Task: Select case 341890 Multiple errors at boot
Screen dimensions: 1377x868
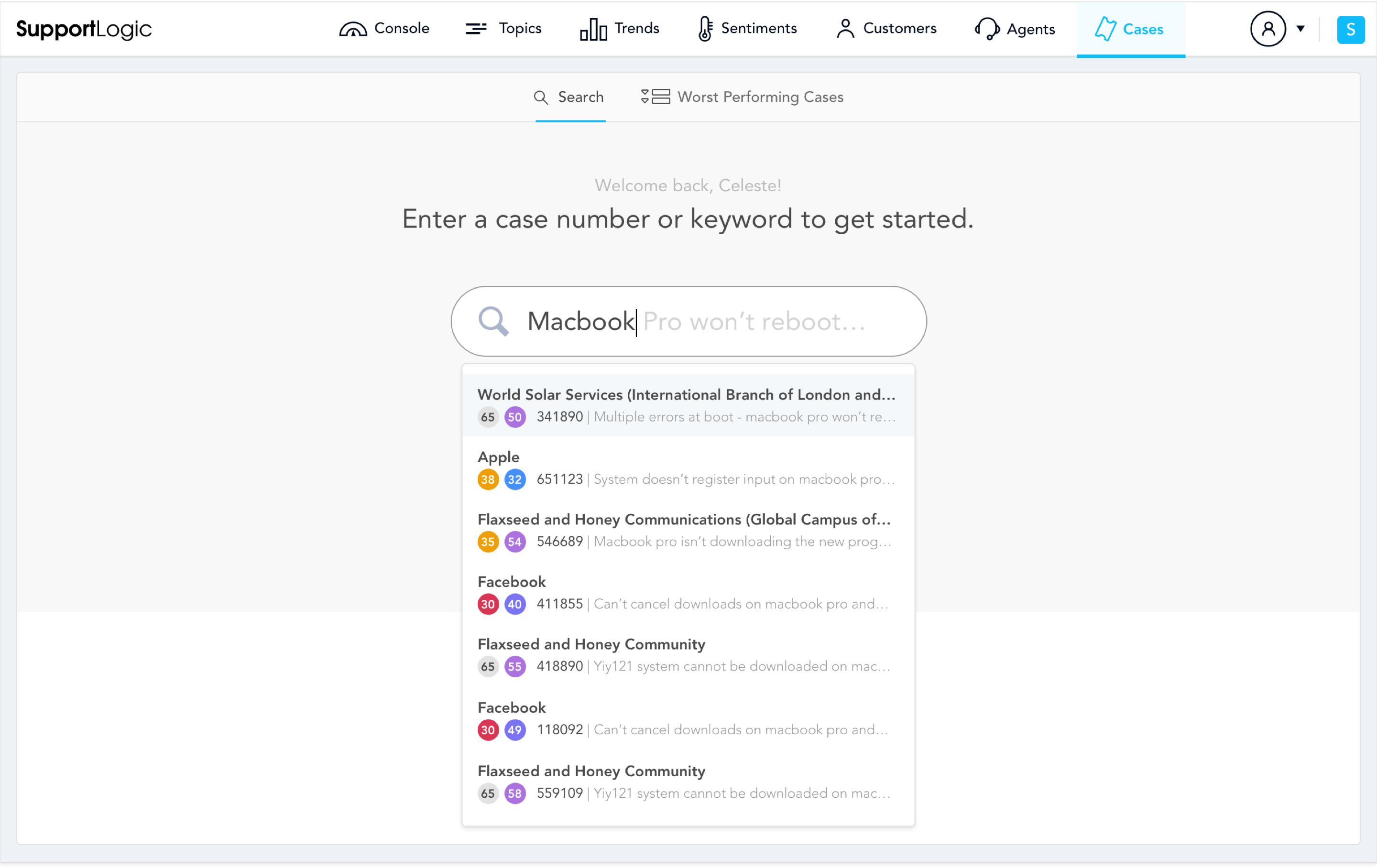Action: 716,417
